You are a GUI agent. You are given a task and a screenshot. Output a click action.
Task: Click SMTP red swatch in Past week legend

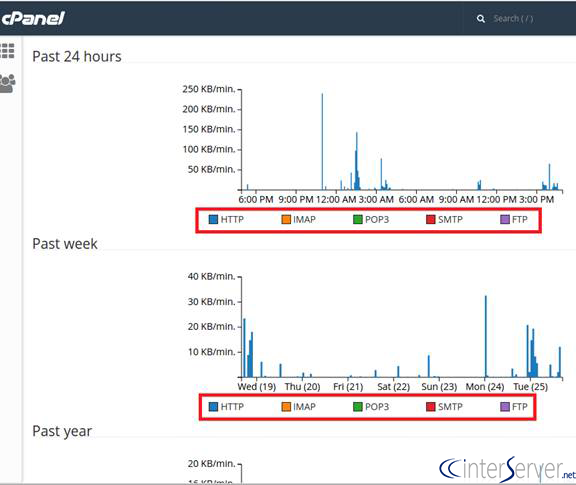tap(431, 407)
